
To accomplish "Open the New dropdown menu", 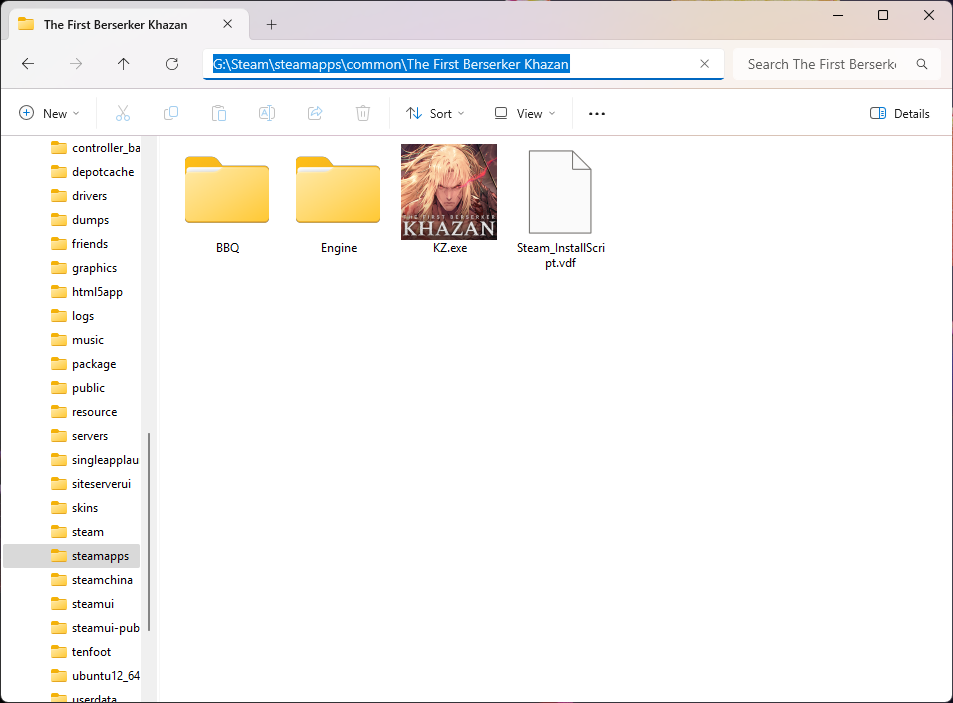I will coord(49,114).
